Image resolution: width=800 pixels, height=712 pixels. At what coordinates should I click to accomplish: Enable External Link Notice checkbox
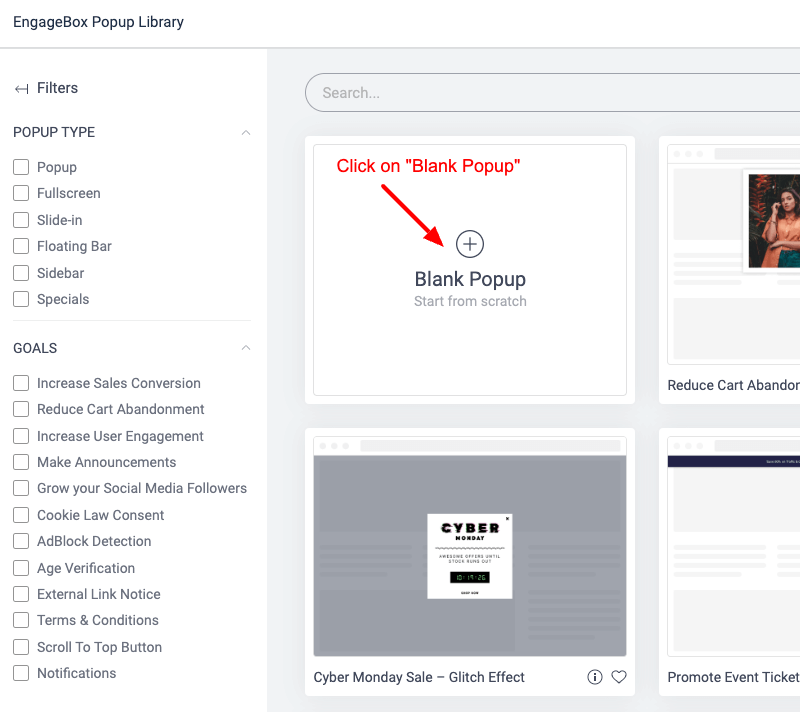21,594
